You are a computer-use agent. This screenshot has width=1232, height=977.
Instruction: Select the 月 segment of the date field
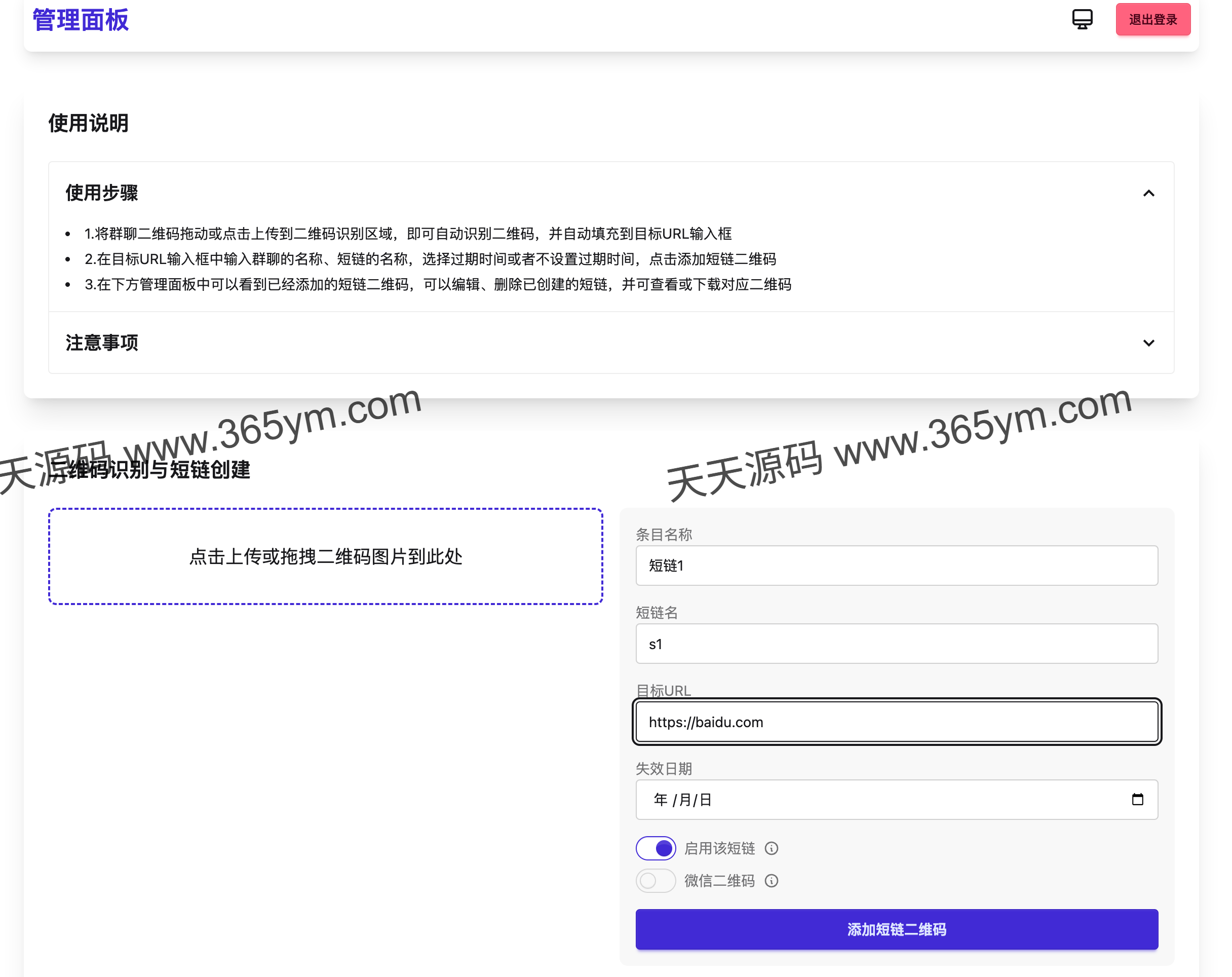click(686, 800)
